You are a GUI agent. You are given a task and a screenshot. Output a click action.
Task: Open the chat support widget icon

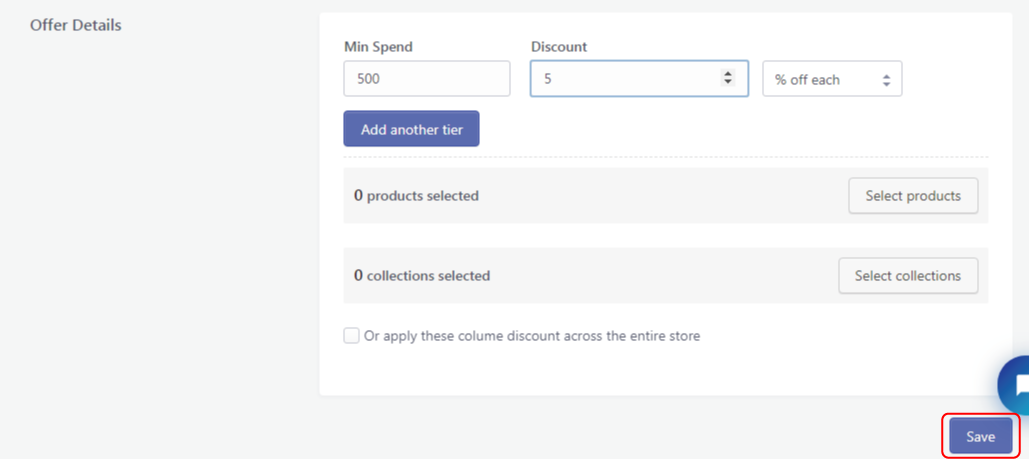pyautogui.click(x=1018, y=386)
